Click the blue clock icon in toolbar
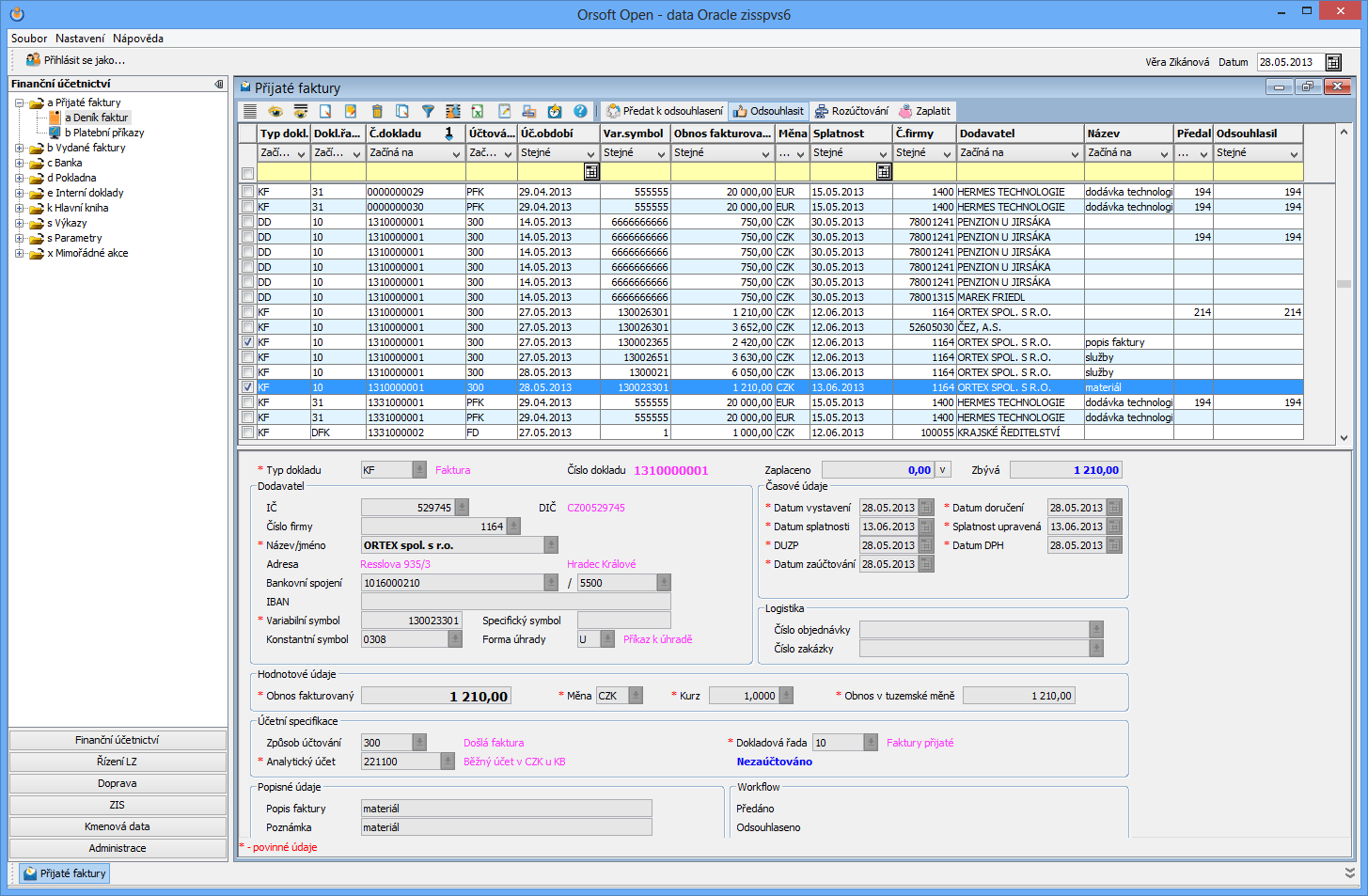 tap(555, 111)
